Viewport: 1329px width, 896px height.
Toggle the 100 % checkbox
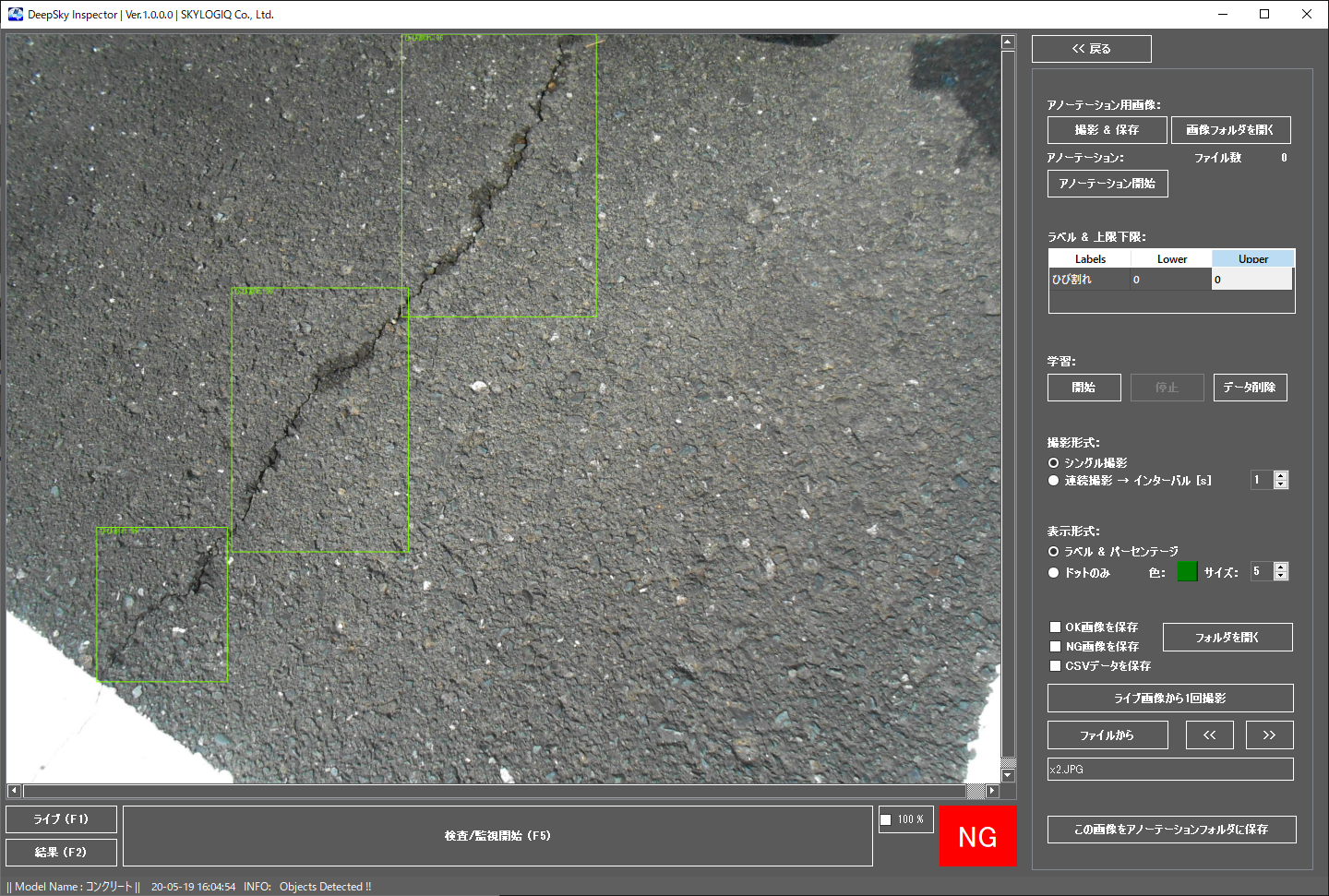coord(886,819)
